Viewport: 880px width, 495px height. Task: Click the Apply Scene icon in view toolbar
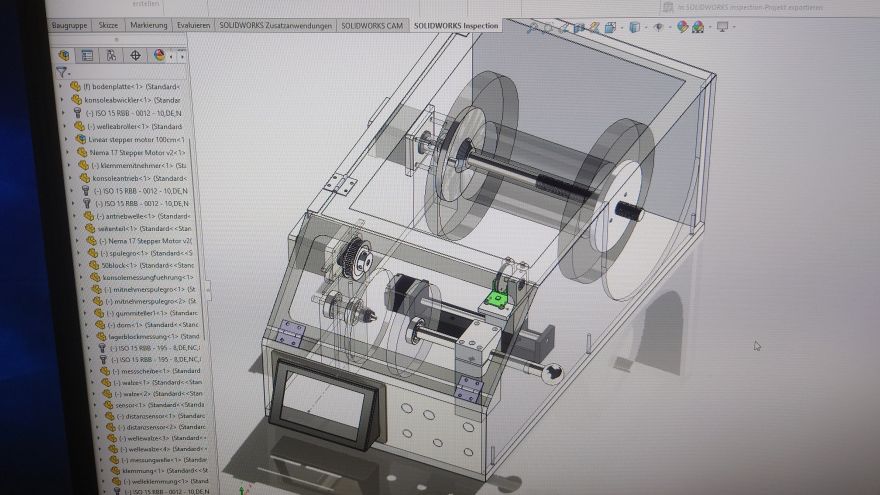(x=698, y=27)
